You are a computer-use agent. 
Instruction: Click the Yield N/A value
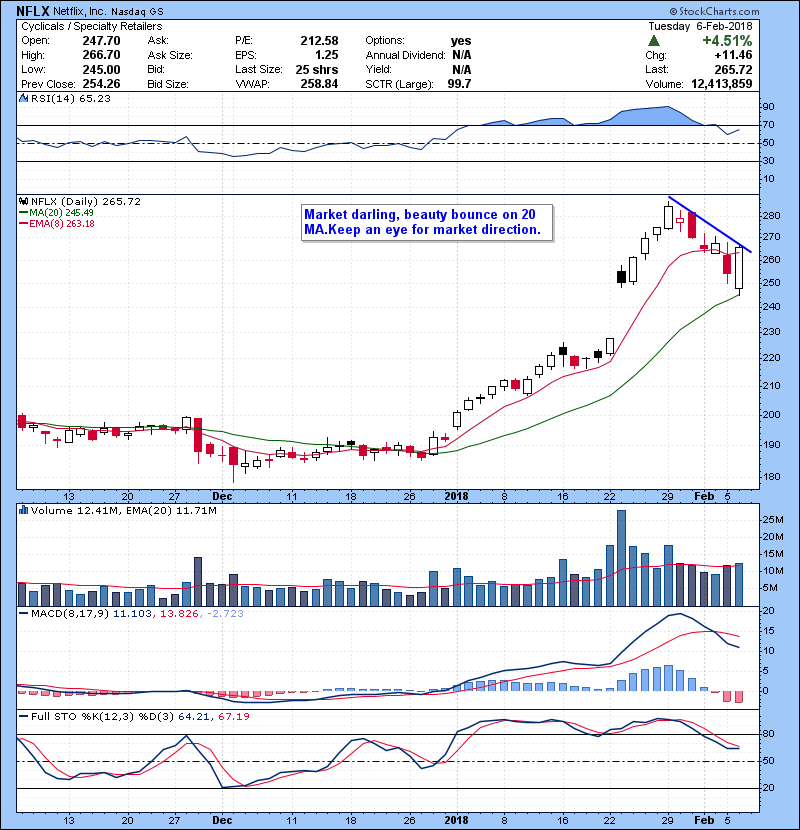tap(462, 69)
